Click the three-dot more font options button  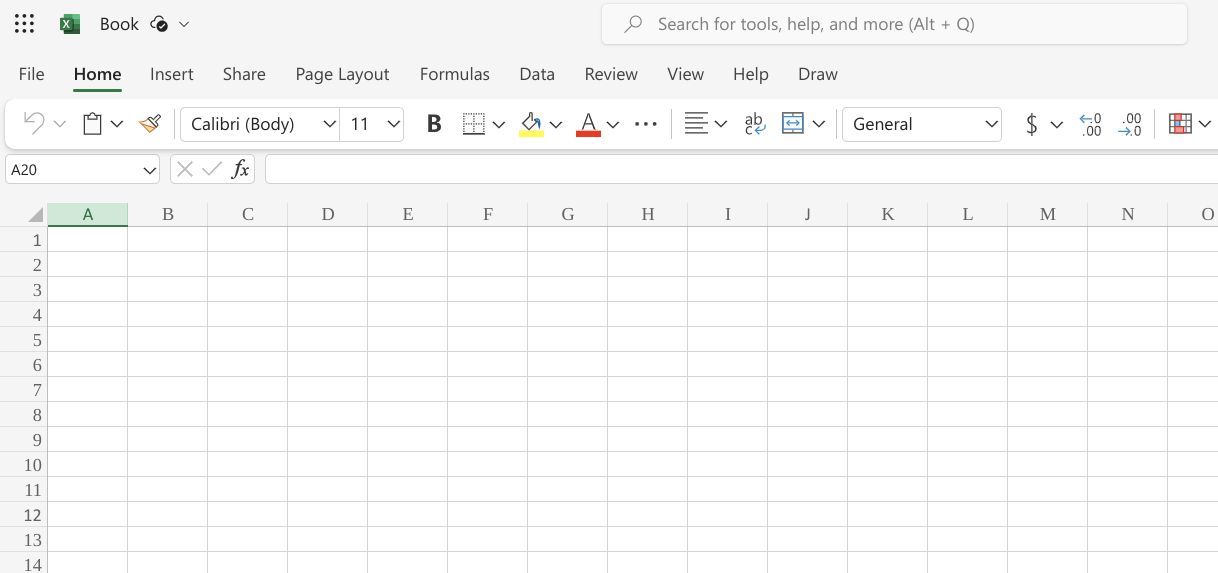(646, 124)
